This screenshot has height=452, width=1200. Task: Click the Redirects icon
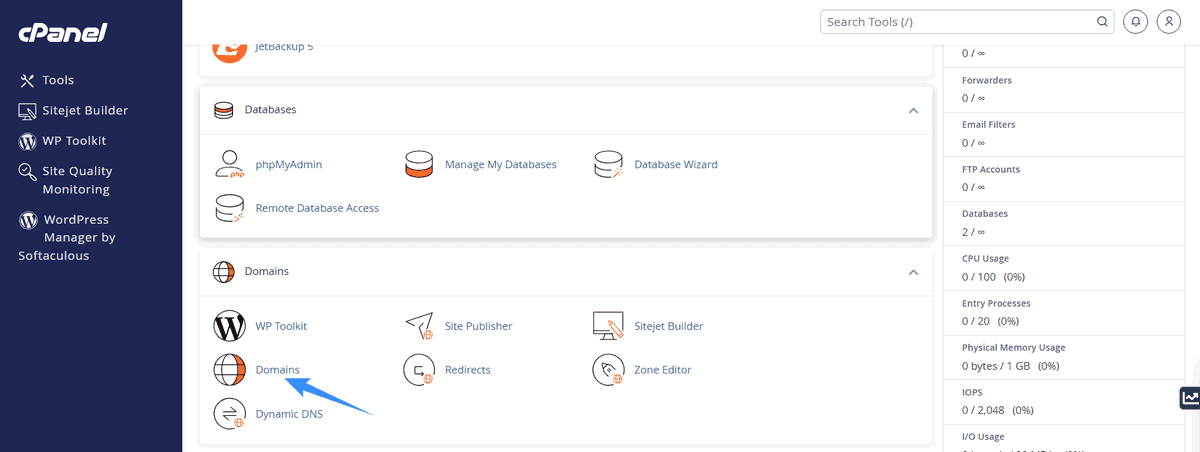coord(419,370)
